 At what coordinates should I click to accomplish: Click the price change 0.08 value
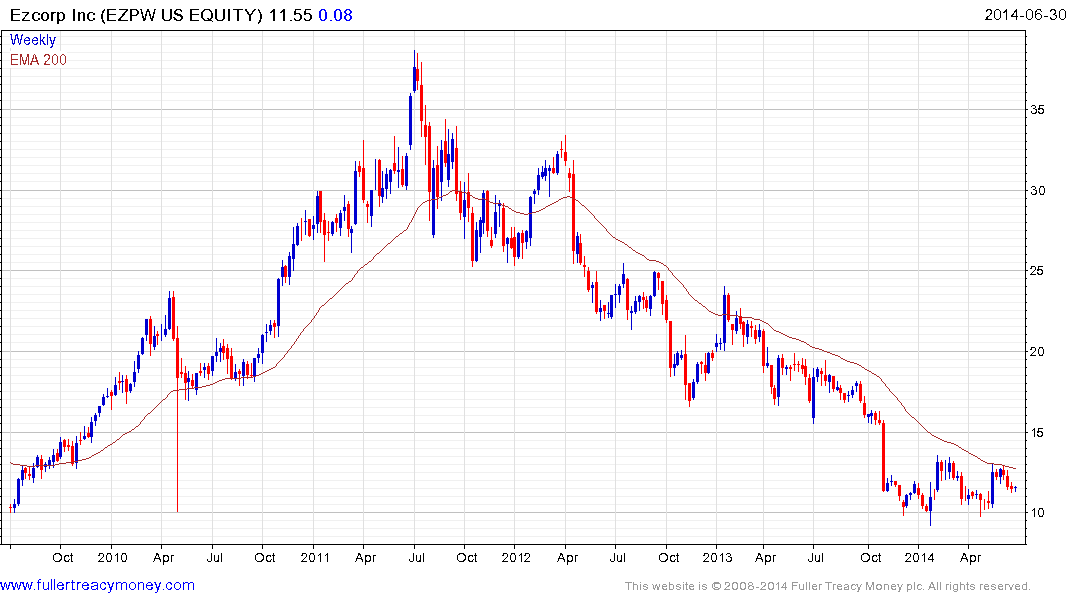point(335,15)
